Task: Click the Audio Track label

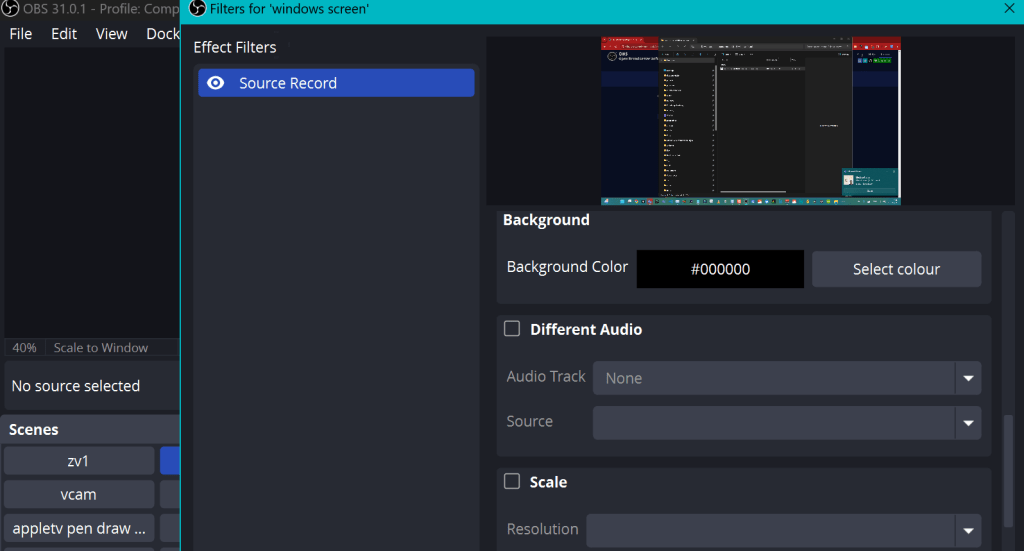Action: click(x=546, y=377)
